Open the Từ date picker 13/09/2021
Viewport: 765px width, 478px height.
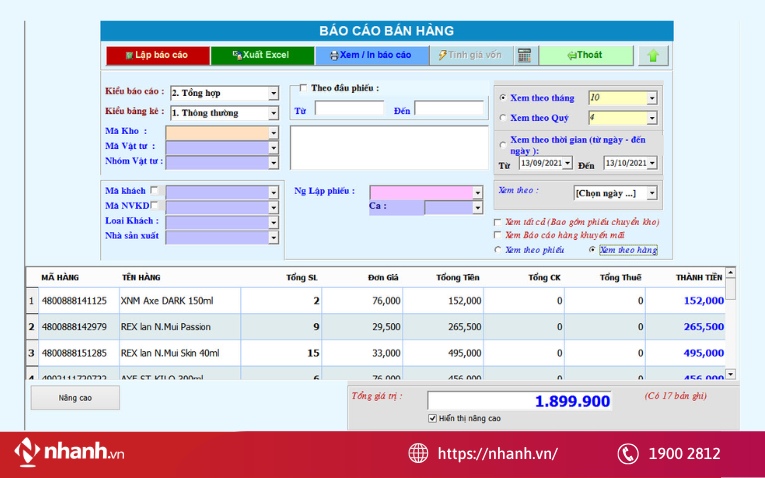pos(567,163)
